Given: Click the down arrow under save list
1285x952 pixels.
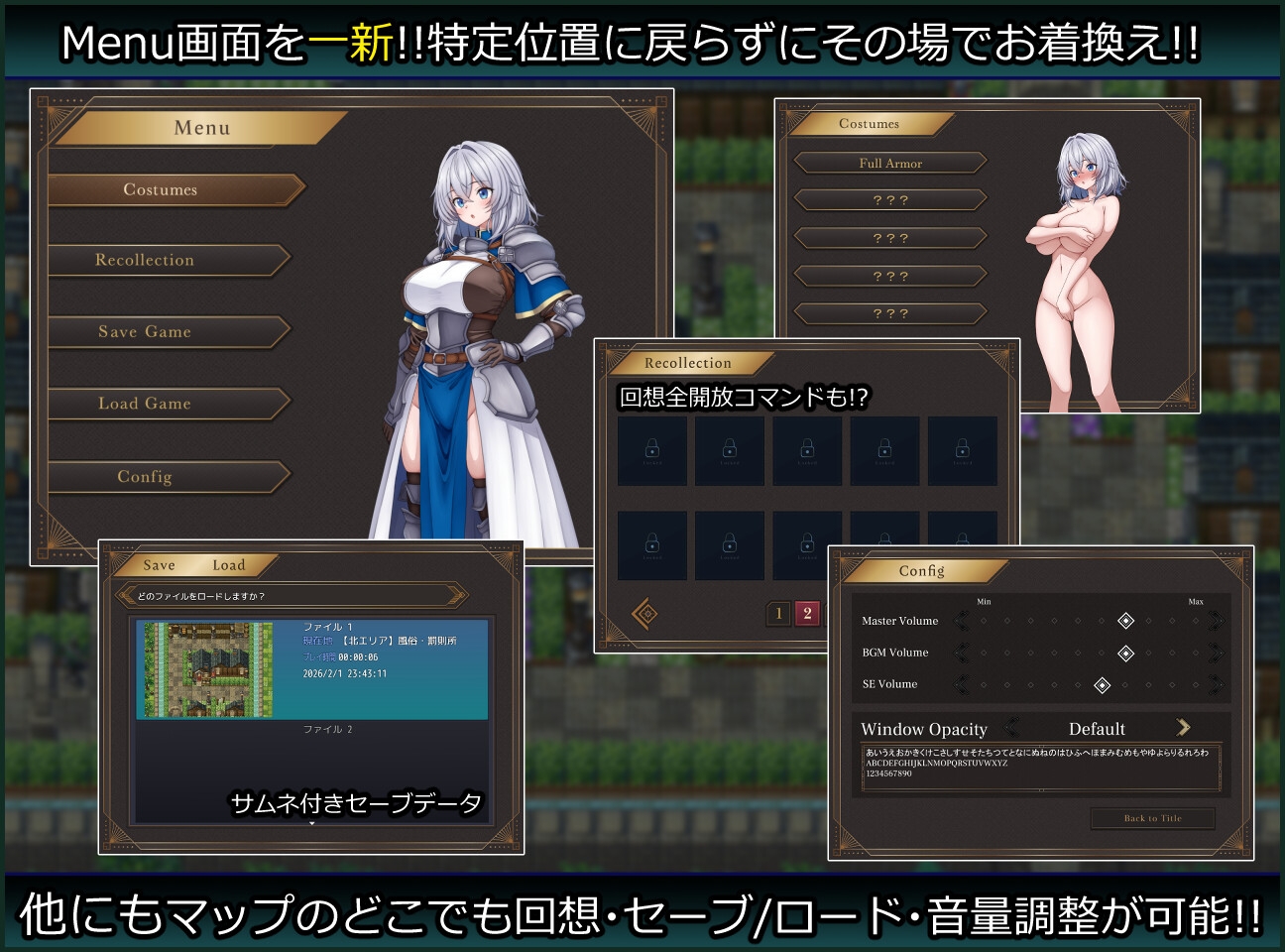Looking at the screenshot, I should click(x=311, y=823).
